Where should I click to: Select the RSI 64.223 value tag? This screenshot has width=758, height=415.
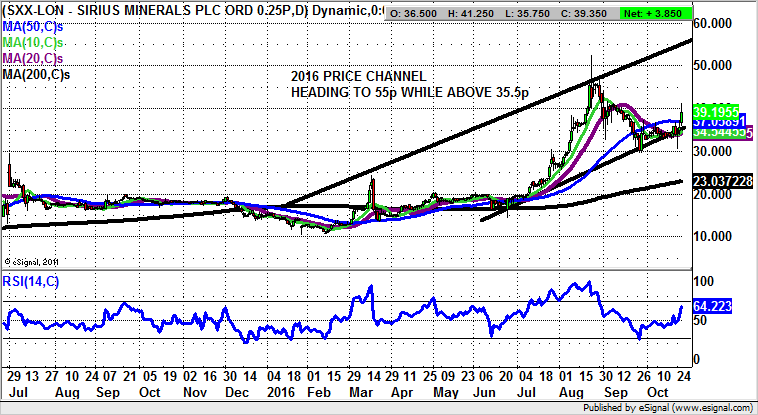(x=717, y=309)
